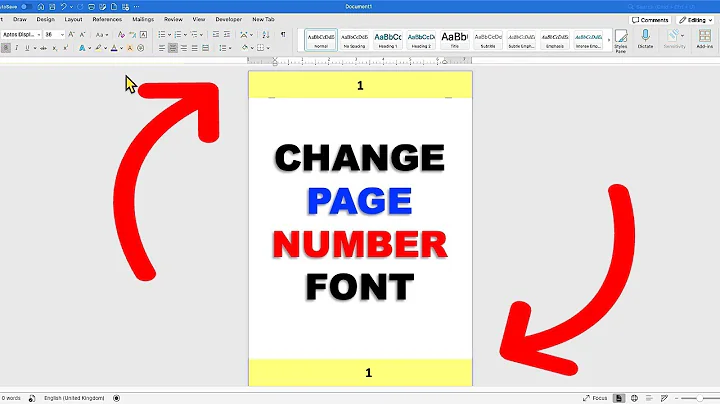Viewport: 720px width, 404px height.
Task: Open the Draw ribbon tab
Action: point(20,19)
